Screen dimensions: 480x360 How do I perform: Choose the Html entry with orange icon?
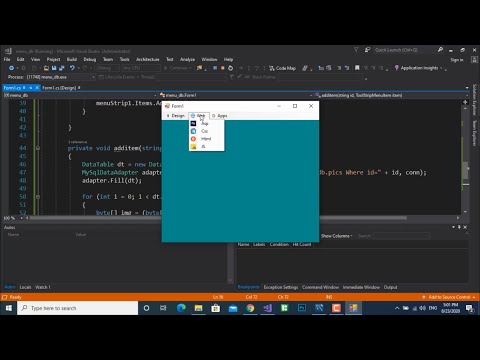[x=206, y=139]
